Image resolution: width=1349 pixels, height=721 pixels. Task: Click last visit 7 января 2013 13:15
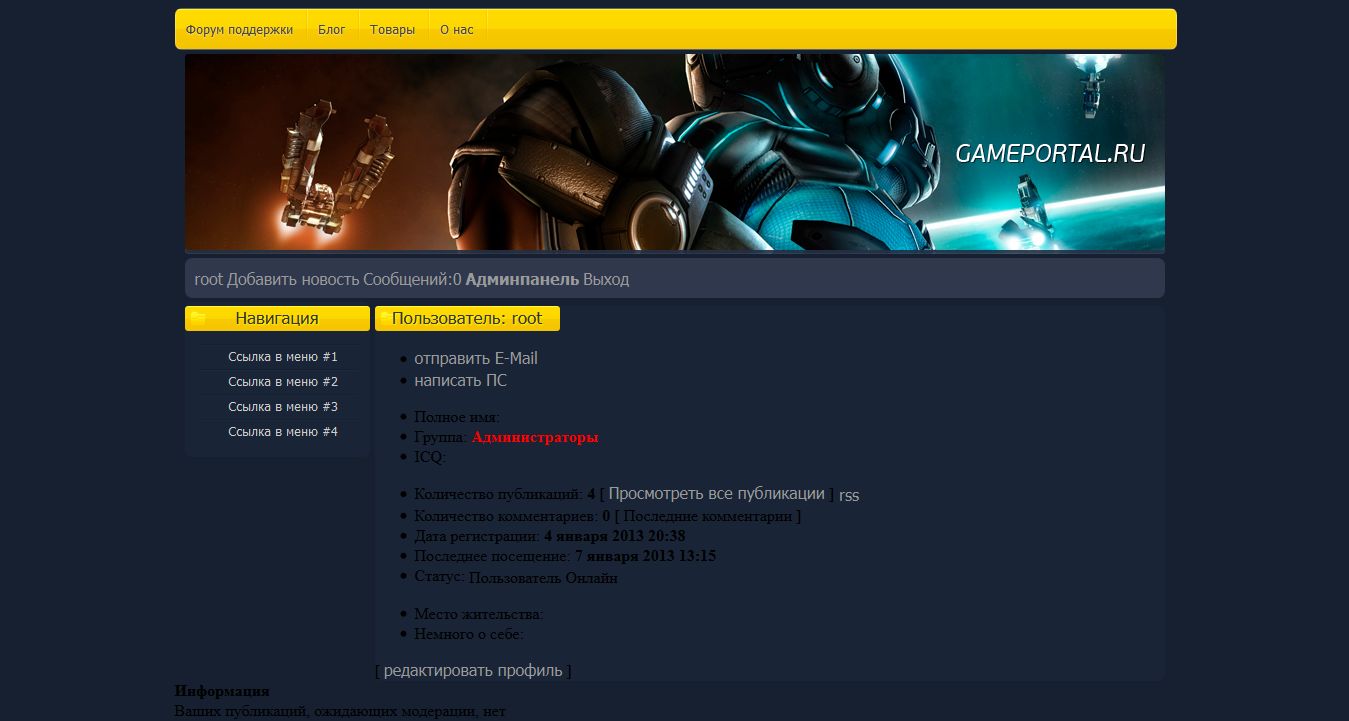[645, 557]
